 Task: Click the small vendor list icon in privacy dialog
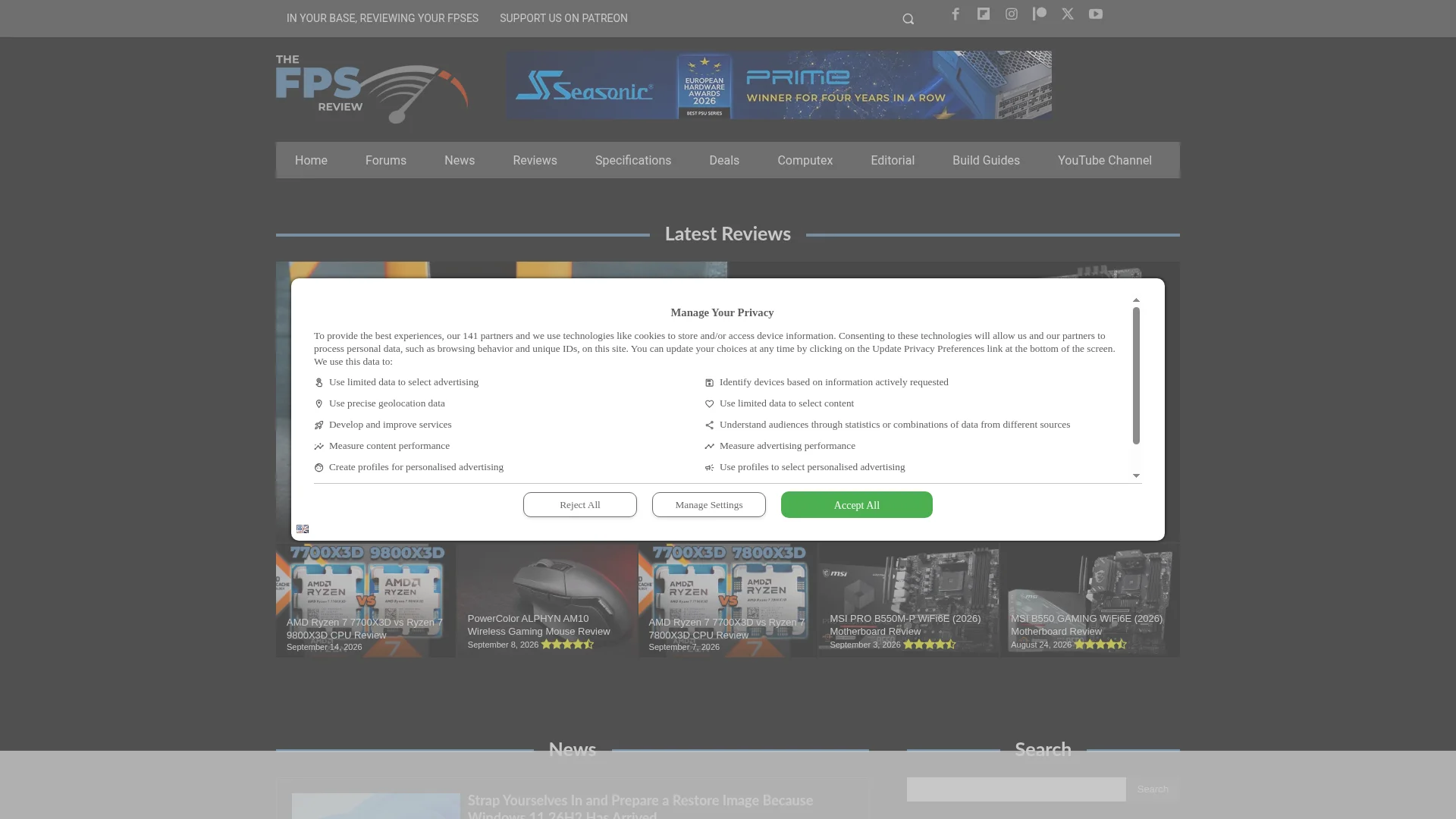[x=303, y=529]
